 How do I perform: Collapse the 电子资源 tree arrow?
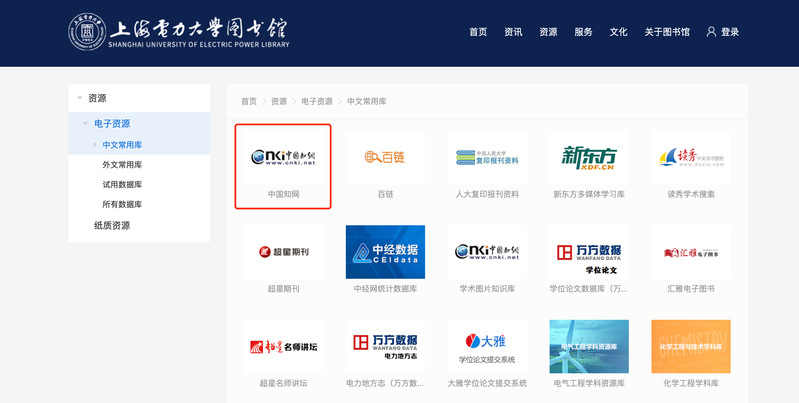click(x=86, y=123)
